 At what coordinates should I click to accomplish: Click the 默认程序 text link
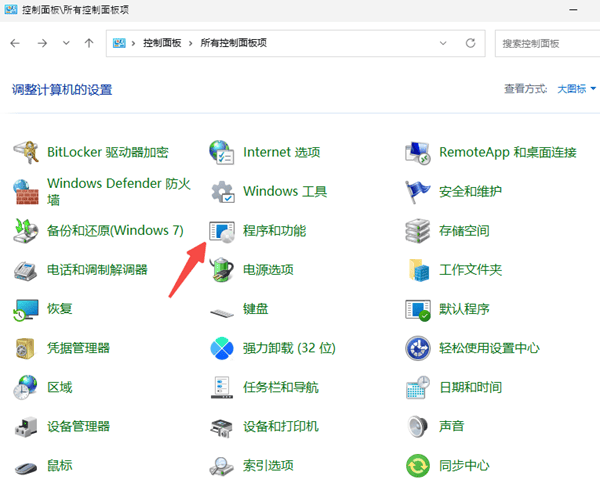click(x=464, y=309)
